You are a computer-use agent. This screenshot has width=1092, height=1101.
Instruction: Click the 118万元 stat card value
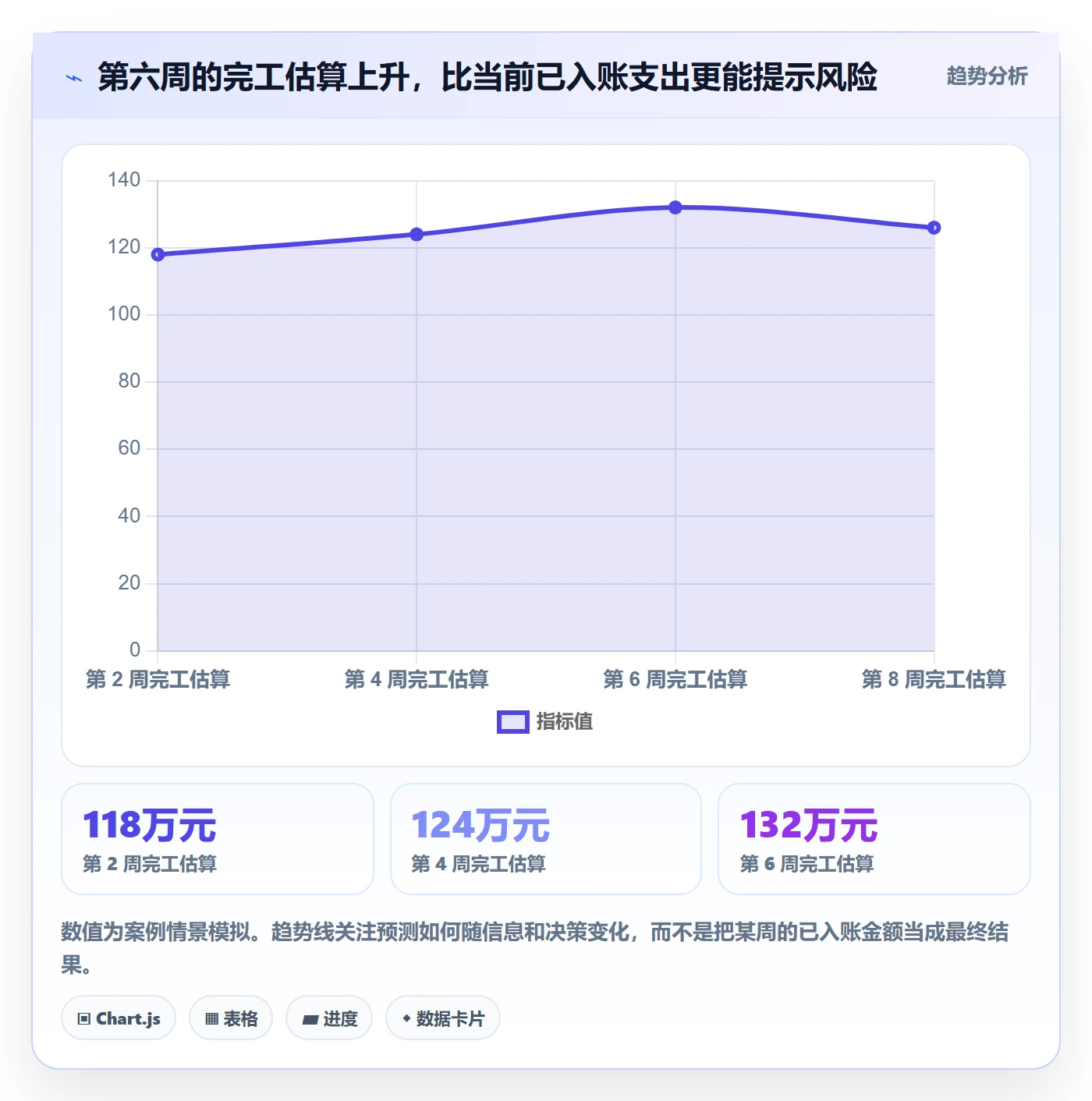150,825
